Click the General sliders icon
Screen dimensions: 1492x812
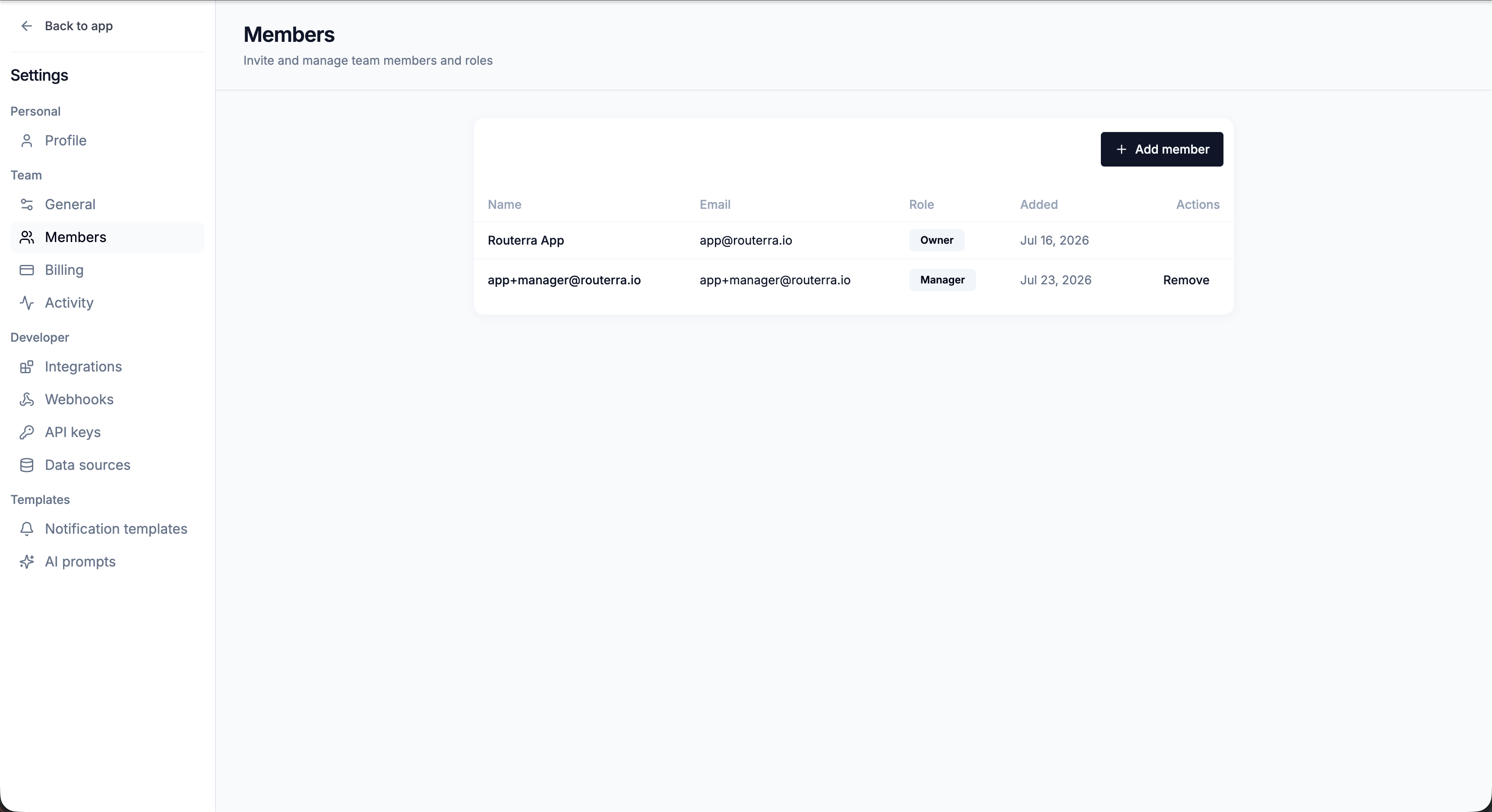coord(27,205)
